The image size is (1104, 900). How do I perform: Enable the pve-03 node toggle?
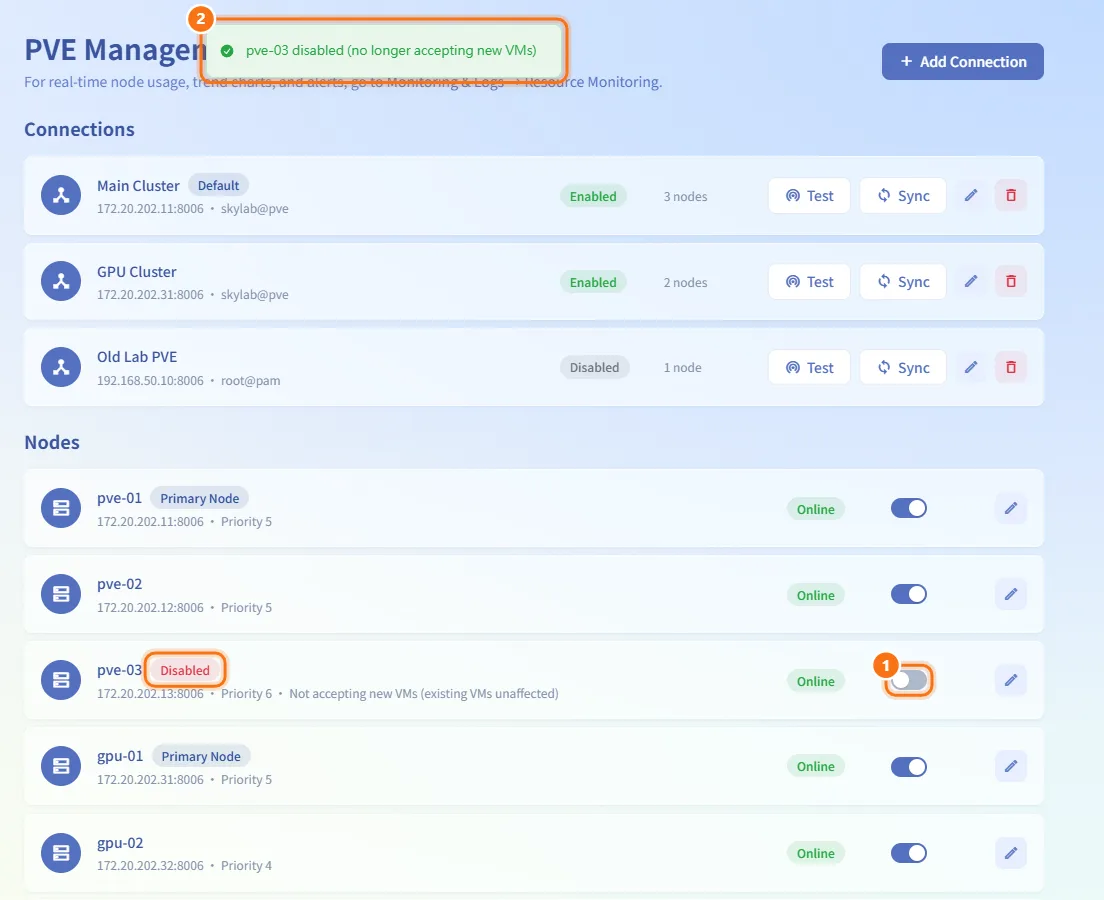(909, 680)
